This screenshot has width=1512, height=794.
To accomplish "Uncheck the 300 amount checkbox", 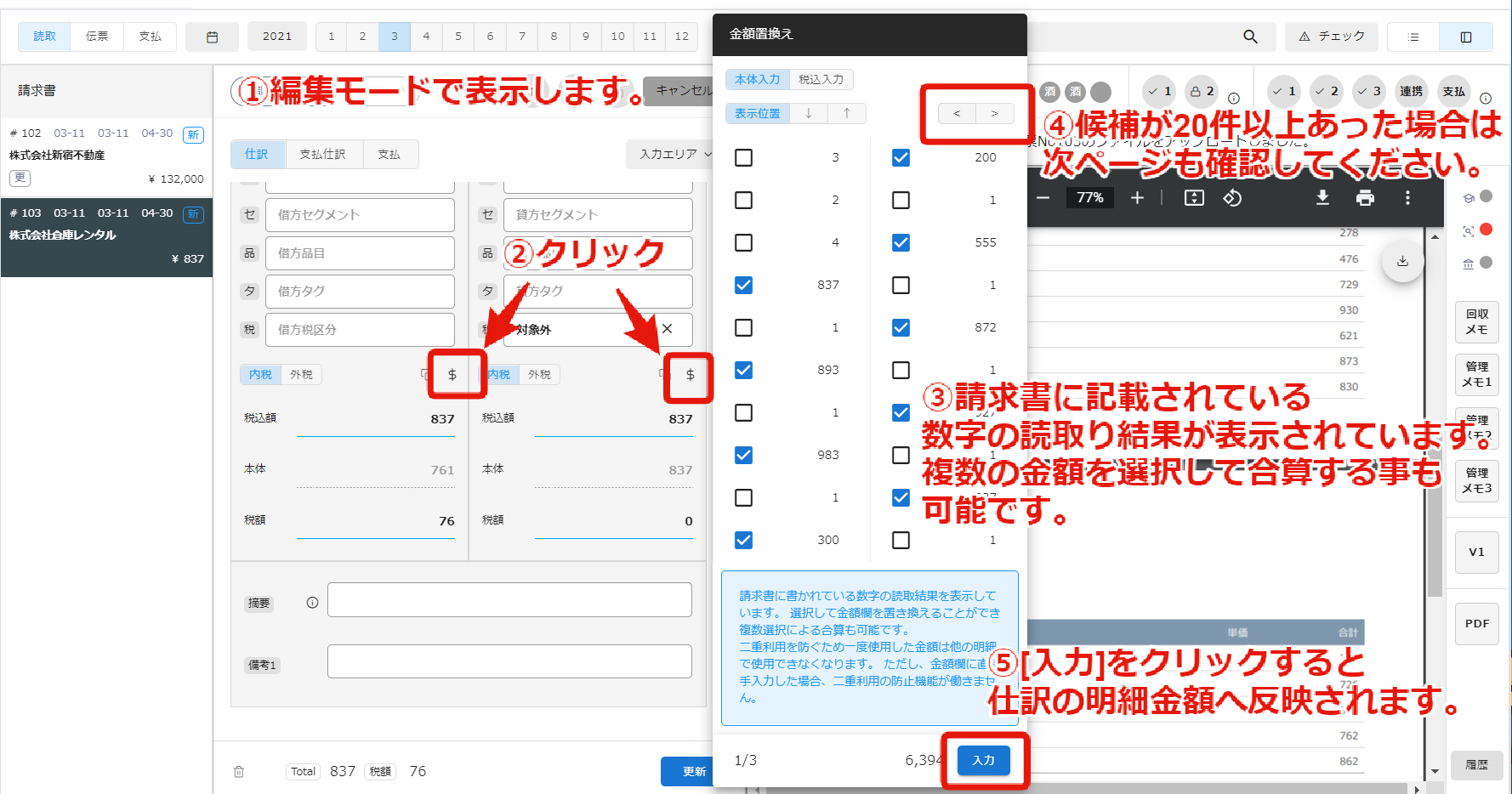I will (x=743, y=540).
